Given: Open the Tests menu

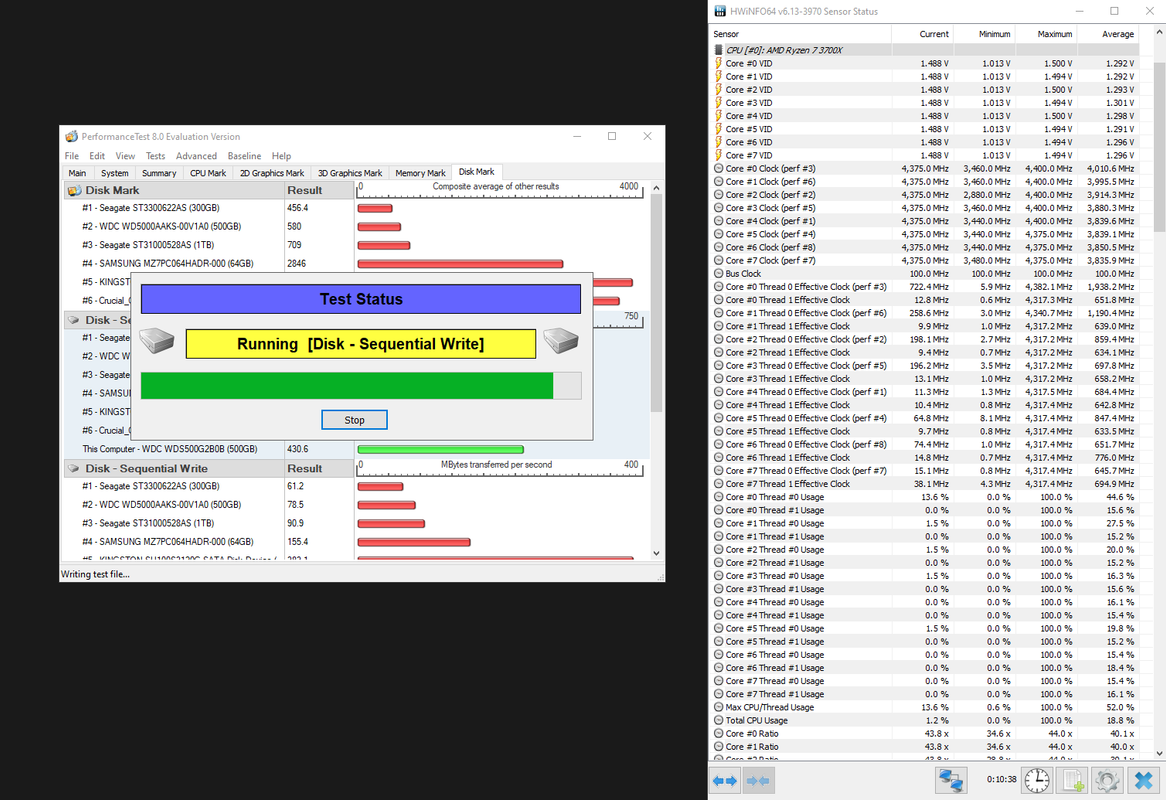Looking at the screenshot, I should coord(155,156).
